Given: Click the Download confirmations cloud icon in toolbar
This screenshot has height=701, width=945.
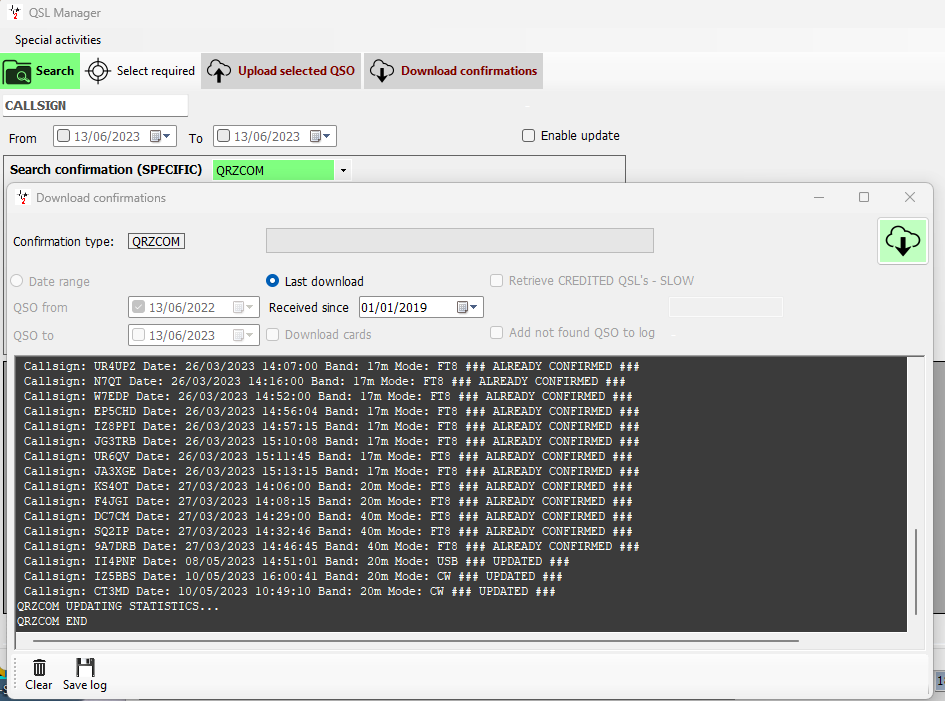Looking at the screenshot, I should coord(382,71).
